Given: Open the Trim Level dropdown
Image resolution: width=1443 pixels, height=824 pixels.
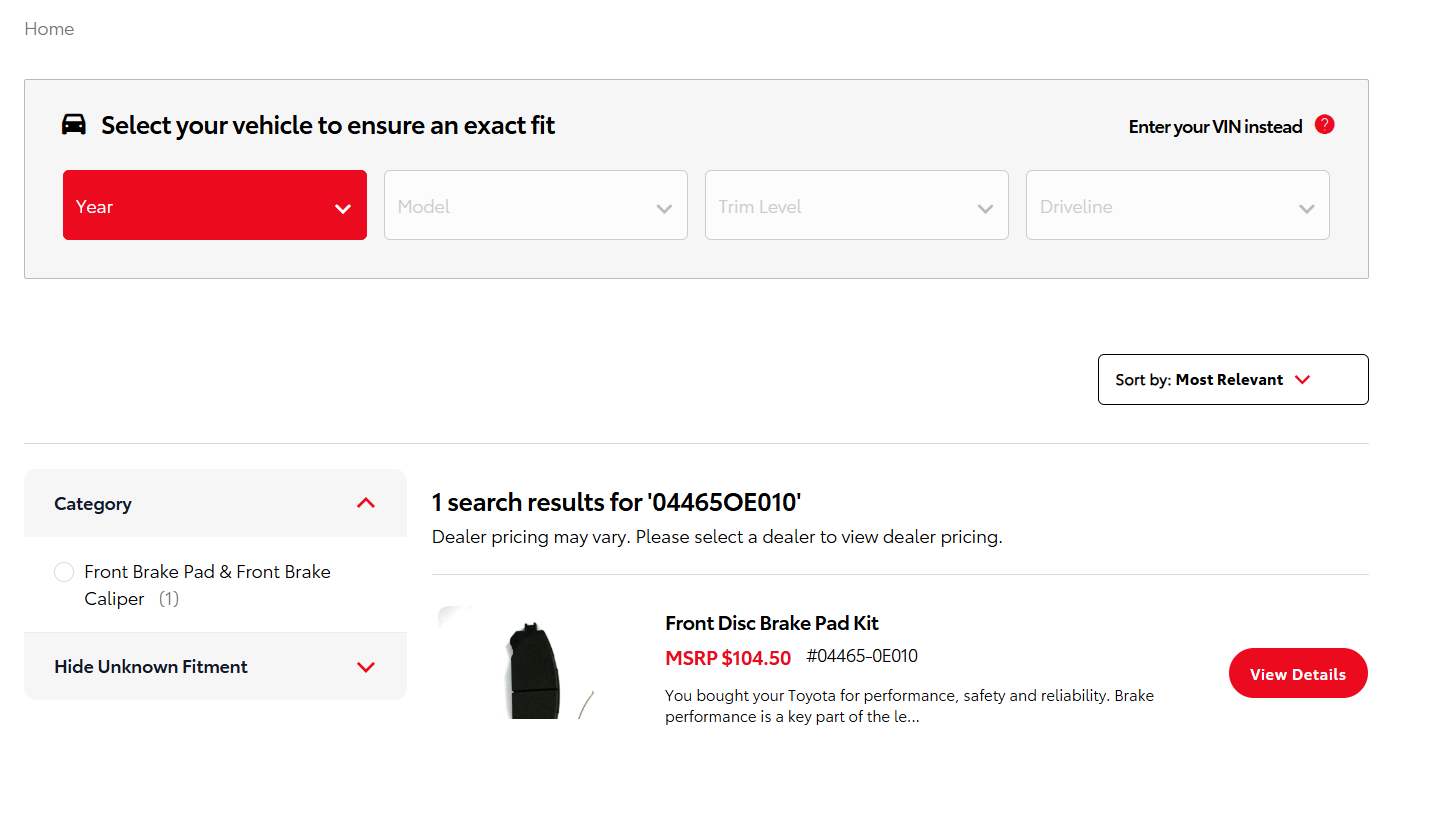Looking at the screenshot, I should coord(856,206).
